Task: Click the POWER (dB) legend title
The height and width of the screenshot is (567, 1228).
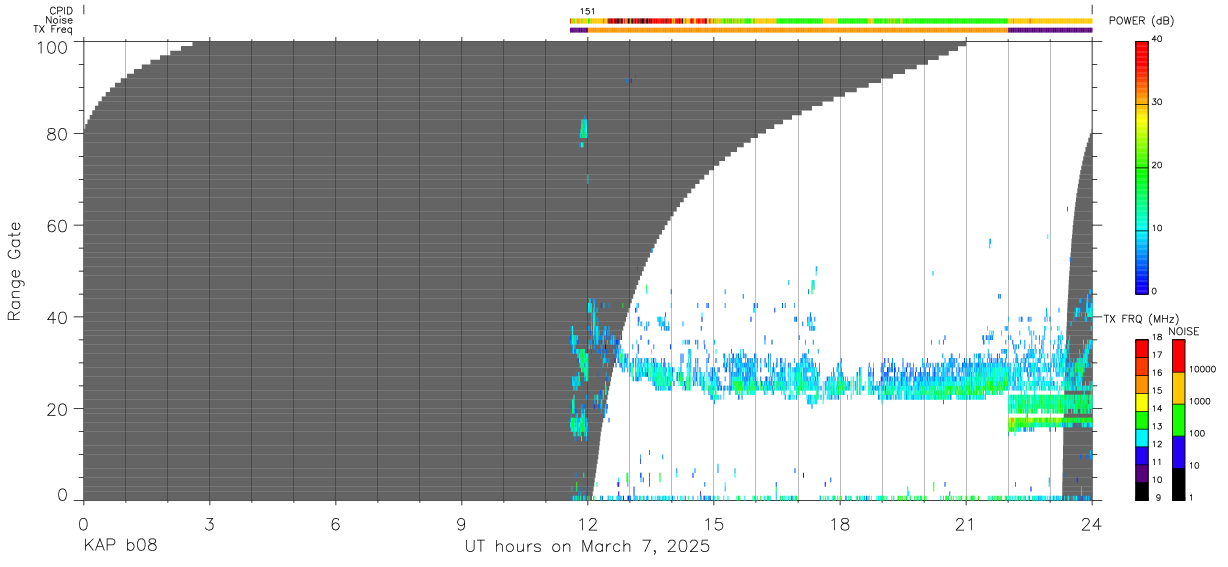Action: pos(1142,21)
